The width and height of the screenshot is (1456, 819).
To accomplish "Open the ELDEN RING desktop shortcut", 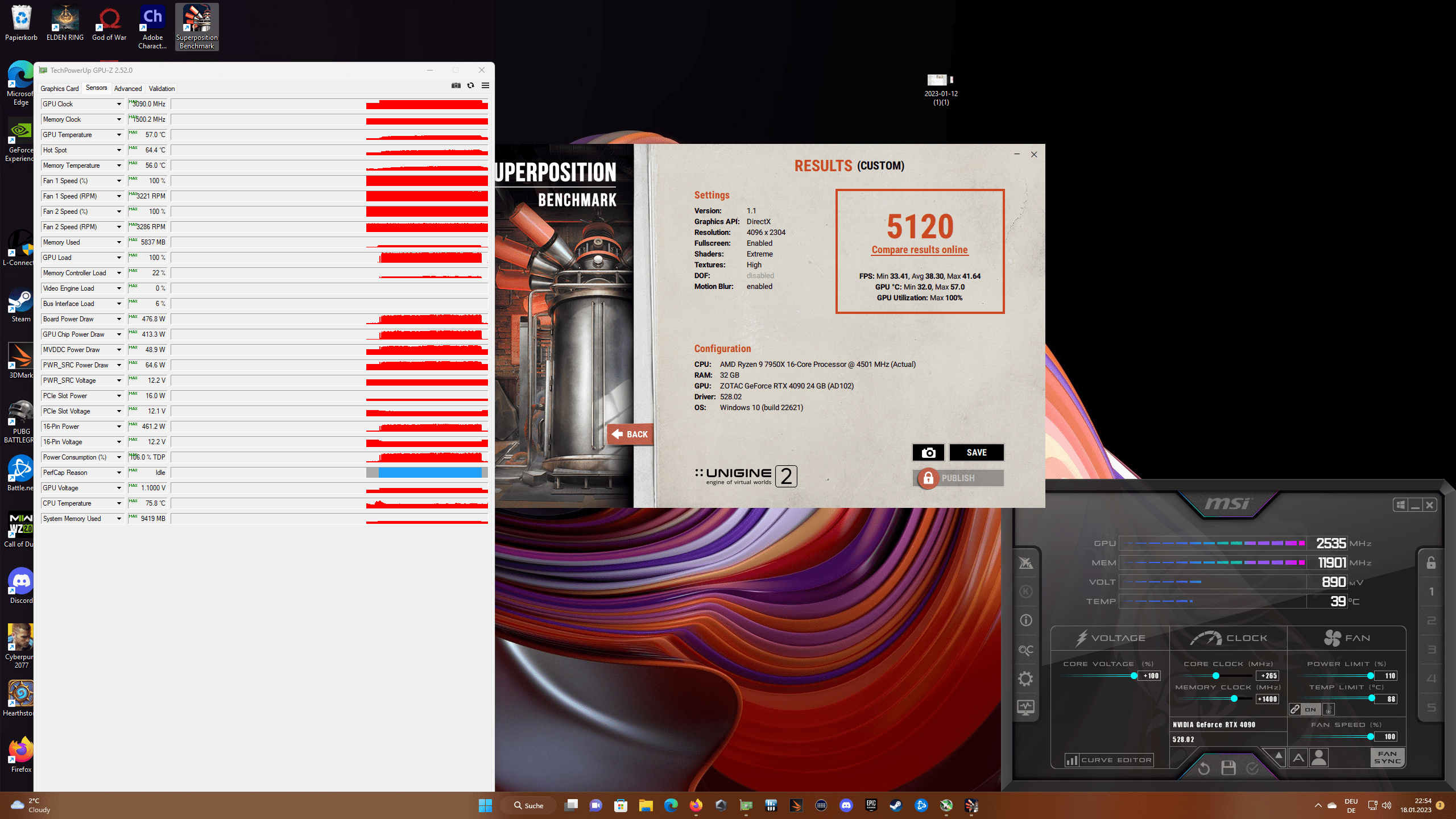I will pyautogui.click(x=65, y=24).
